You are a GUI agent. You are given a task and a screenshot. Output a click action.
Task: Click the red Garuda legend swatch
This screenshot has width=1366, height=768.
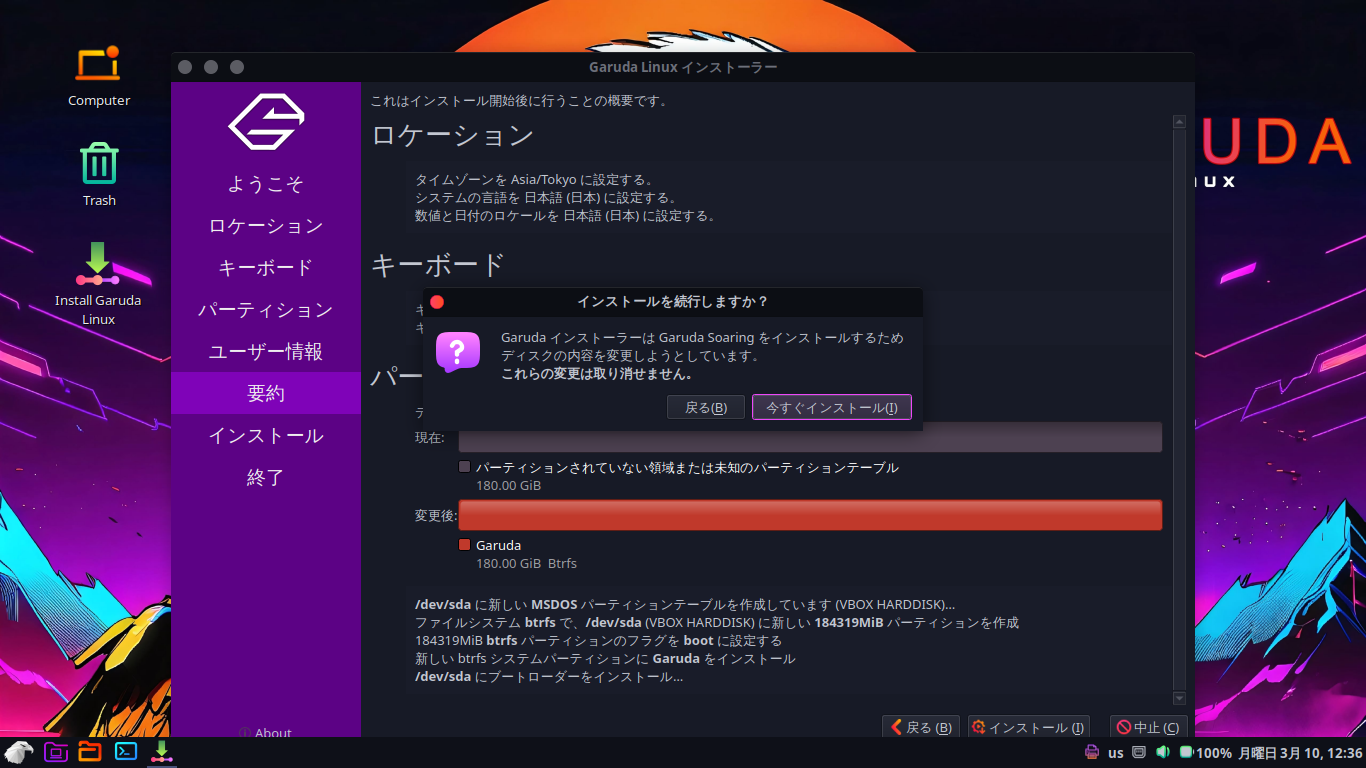pyautogui.click(x=464, y=545)
